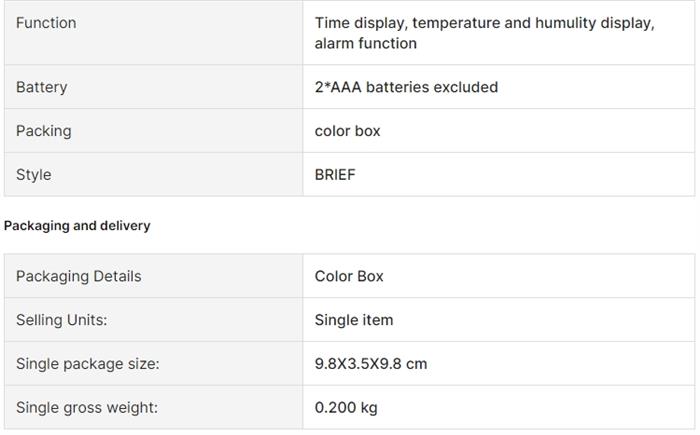Click the alarm function text line
This screenshot has height=435, width=700.
[366, 43]
